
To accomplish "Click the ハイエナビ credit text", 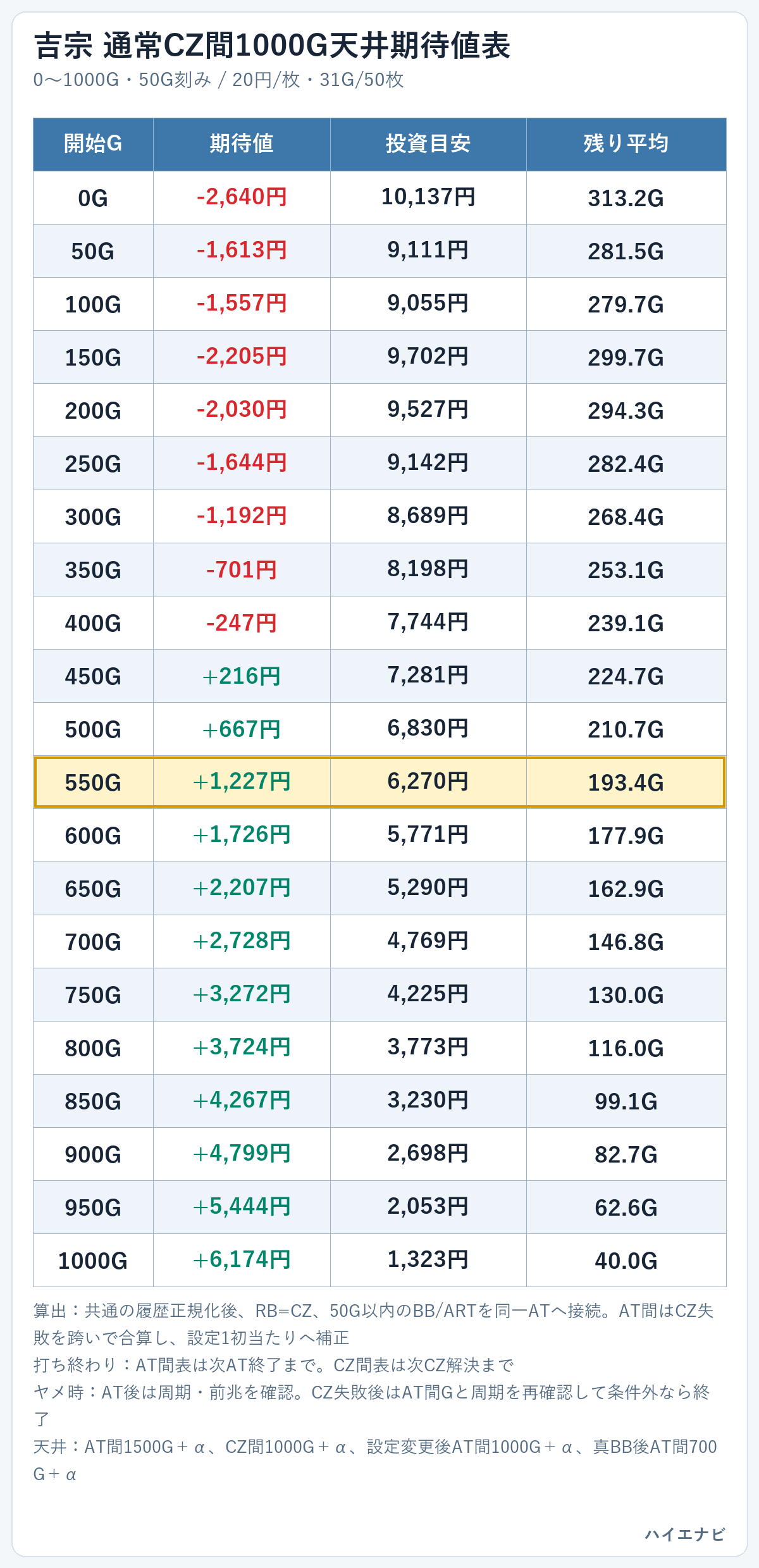I will point(685,1534).
